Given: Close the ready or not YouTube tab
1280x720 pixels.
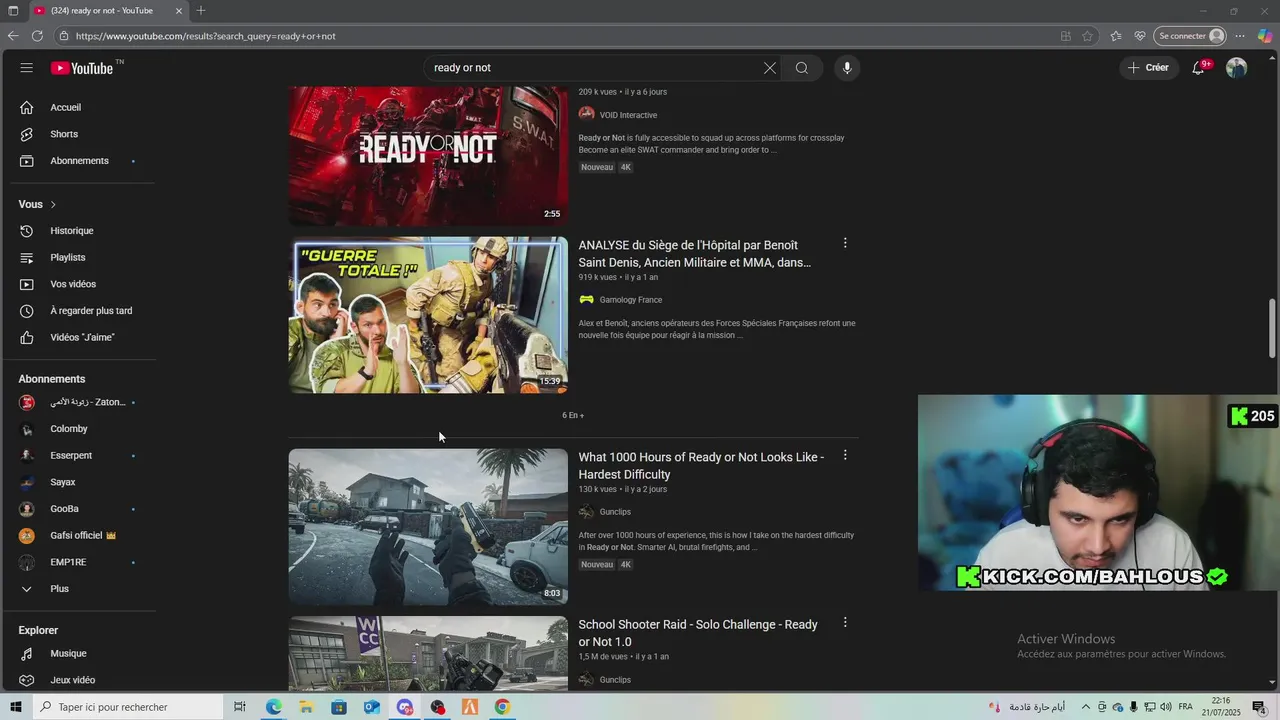Looking at the screenshot, I should pyautogui.click(x=179, y=11).
